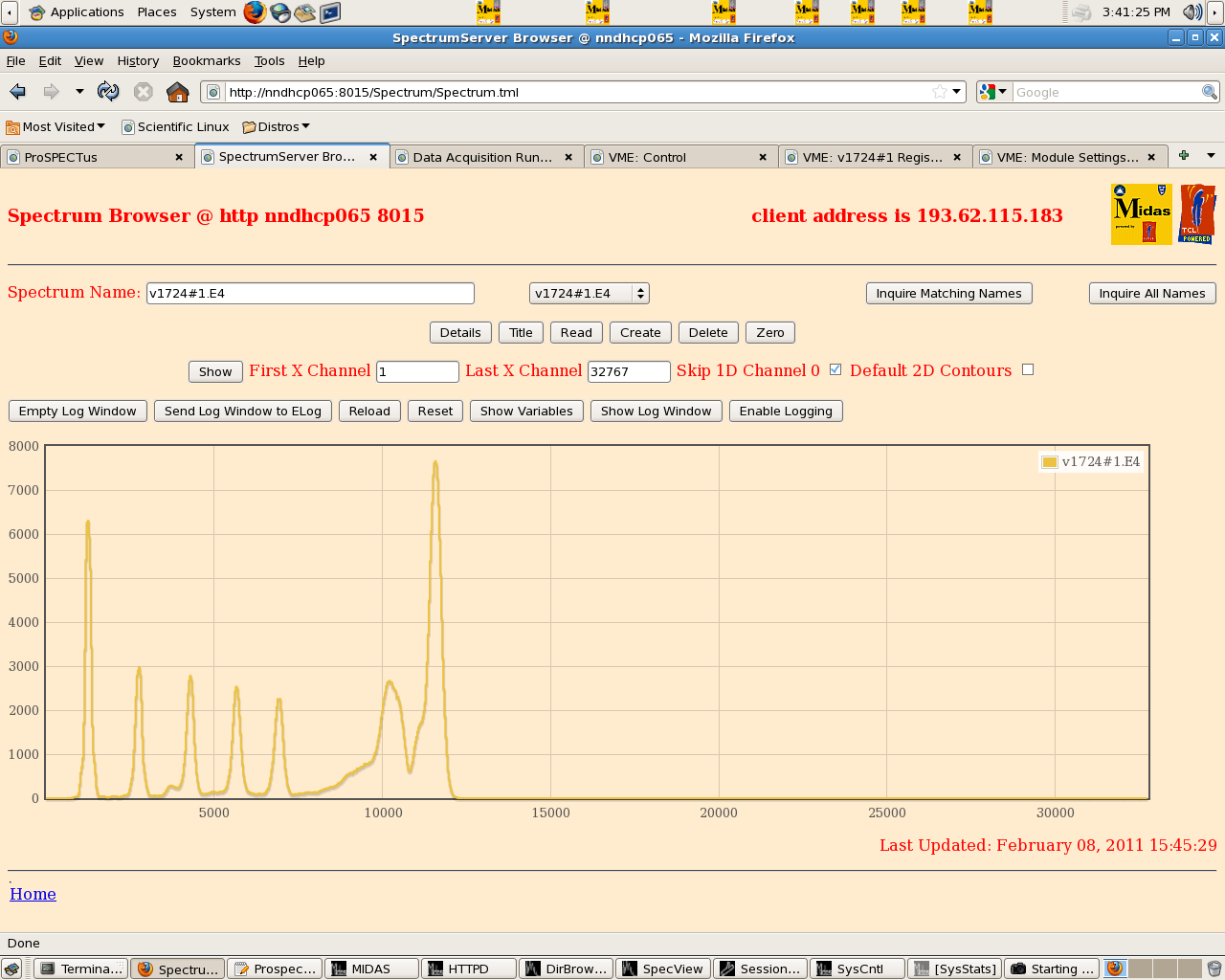The width and height of the screenshot is (1225, 980).
Task: Open the Applications menu in top panel
Action: (x=77, y=11)
